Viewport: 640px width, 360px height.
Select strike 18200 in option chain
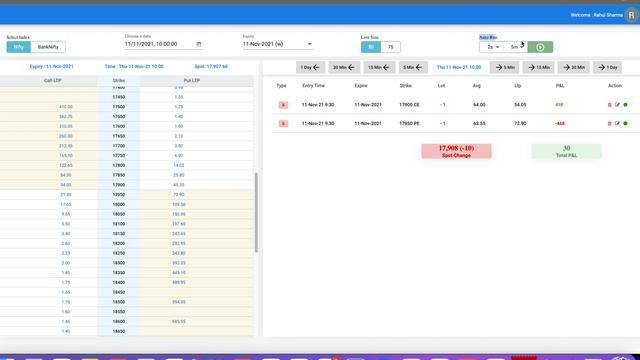pos(119,243)
